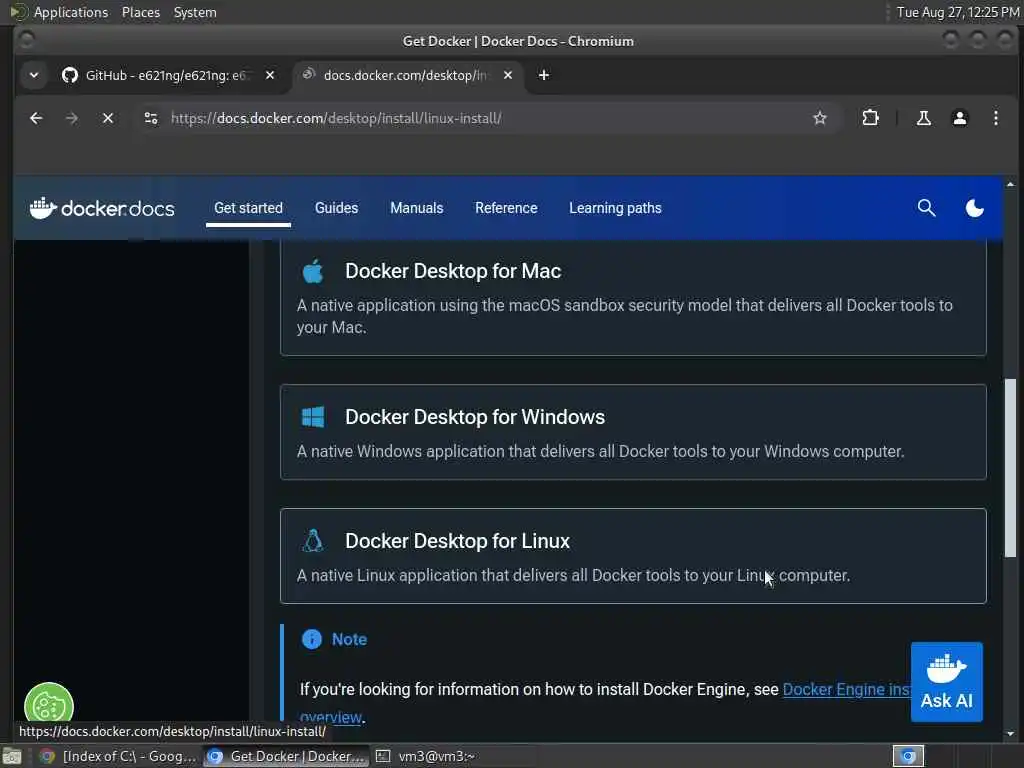The image size is (1024, 768).
Task: Open the Learning paths nav item
Action: pyautogui.click(x=615, y=208)
